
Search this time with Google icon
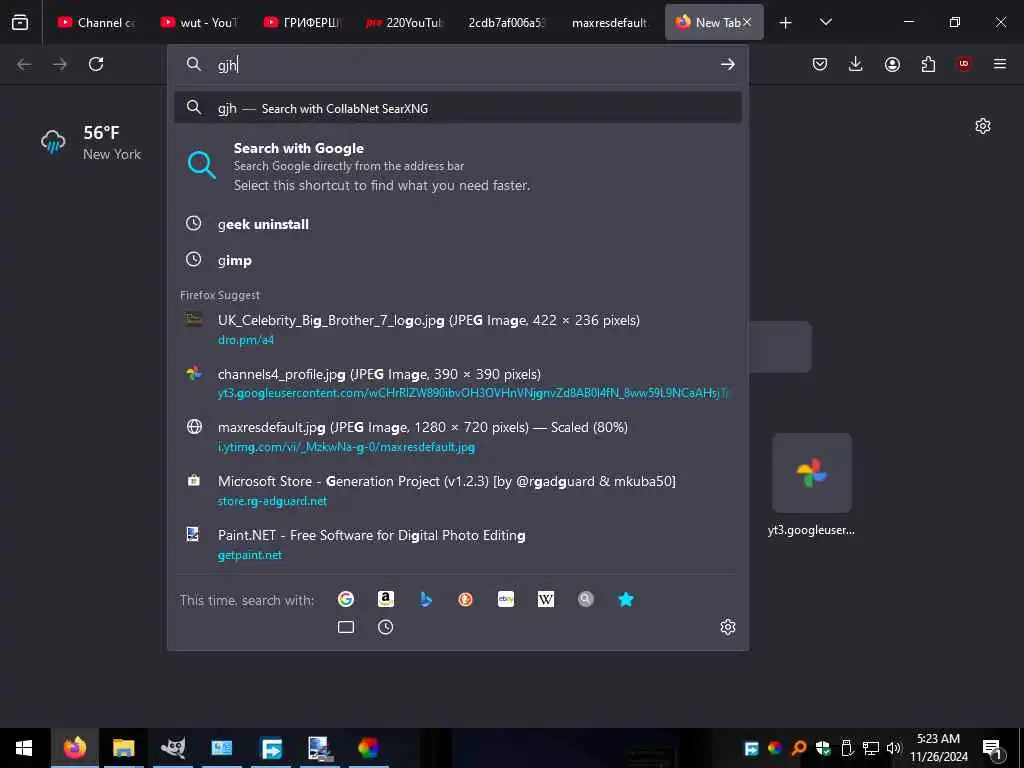tap(345, 599)
